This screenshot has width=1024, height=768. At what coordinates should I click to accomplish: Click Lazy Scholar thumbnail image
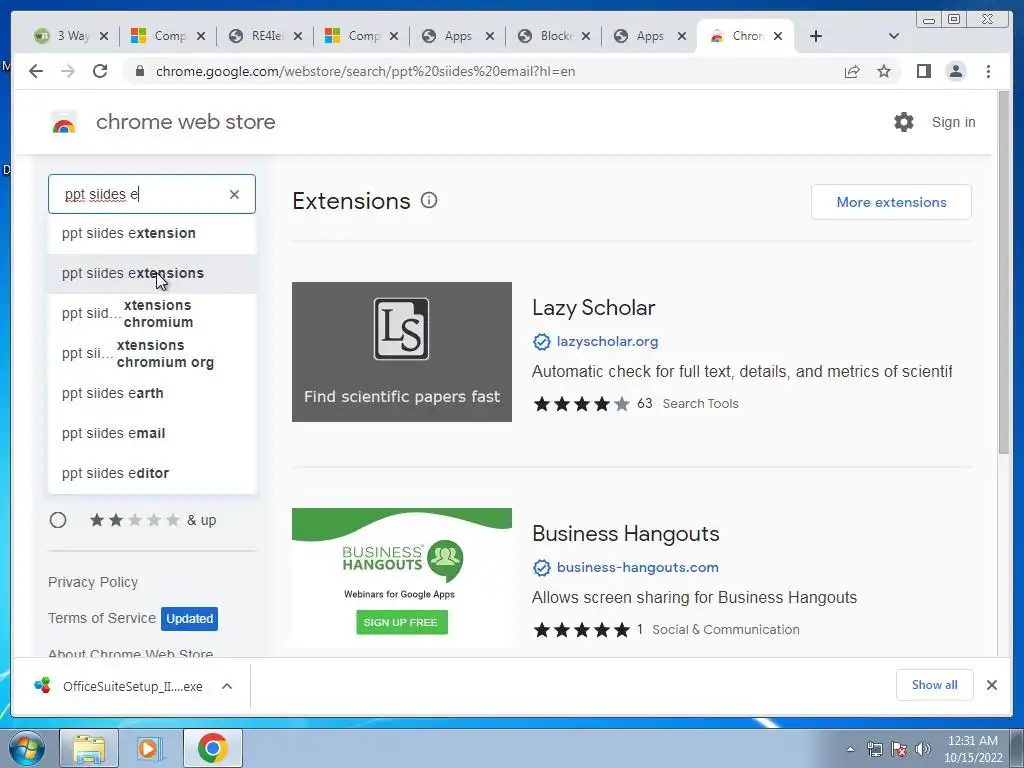point(402,352)
